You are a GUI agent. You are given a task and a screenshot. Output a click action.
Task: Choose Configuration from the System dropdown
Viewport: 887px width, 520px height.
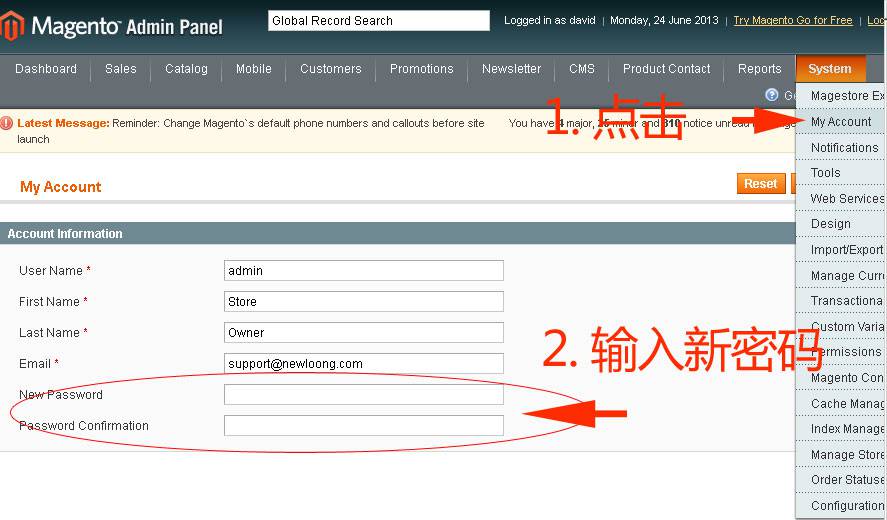[x=847, y=506]
